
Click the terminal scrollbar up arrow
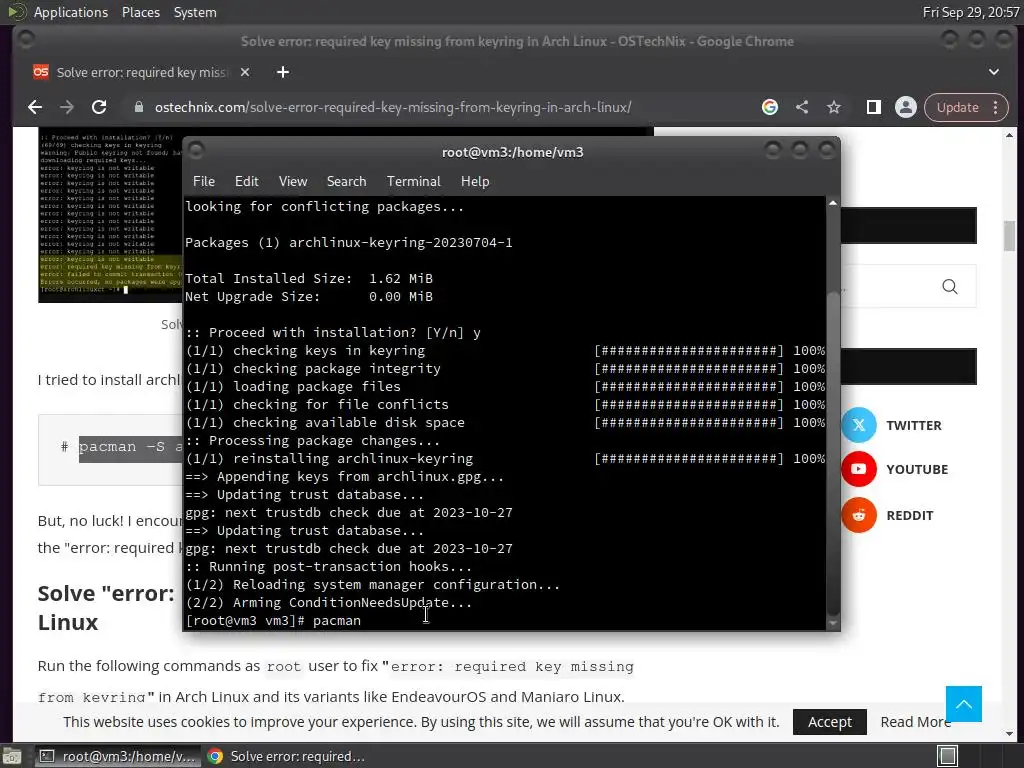(833, 204)
